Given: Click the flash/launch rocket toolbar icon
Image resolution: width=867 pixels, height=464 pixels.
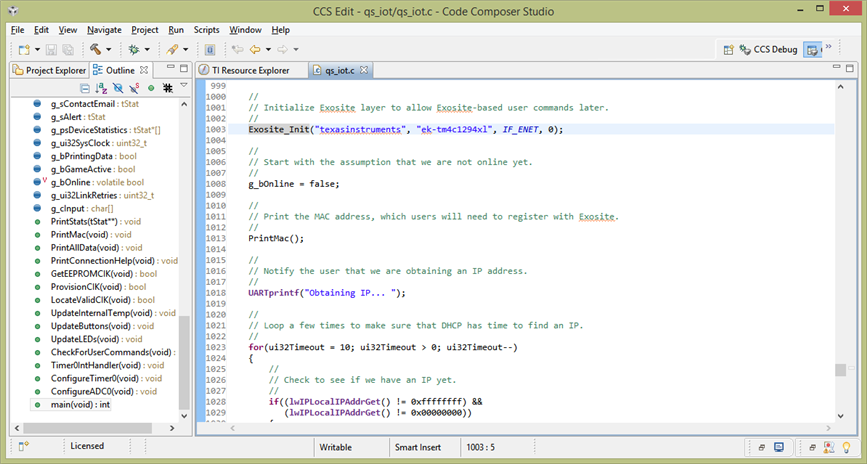Looking at the screenshot, I should click(x=172, y=49).
